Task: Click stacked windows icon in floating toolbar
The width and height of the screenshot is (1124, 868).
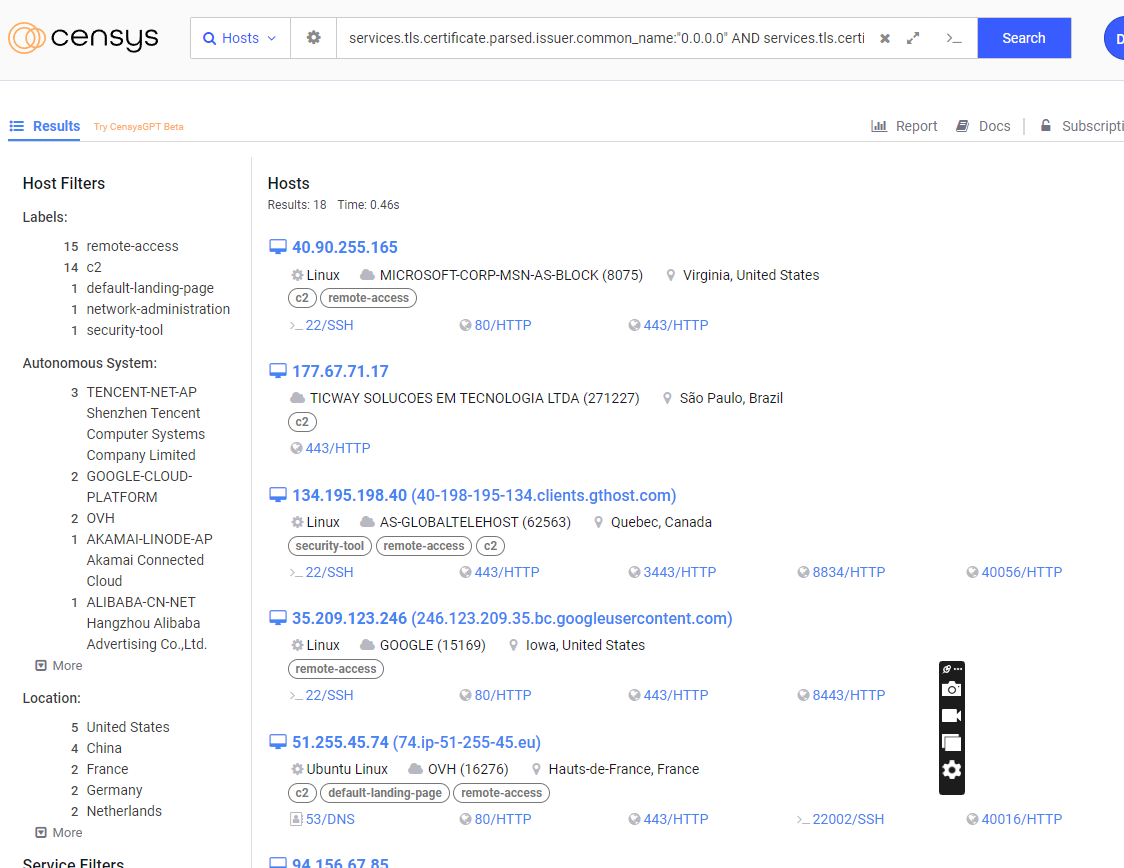Action: [x=951, y=743]
